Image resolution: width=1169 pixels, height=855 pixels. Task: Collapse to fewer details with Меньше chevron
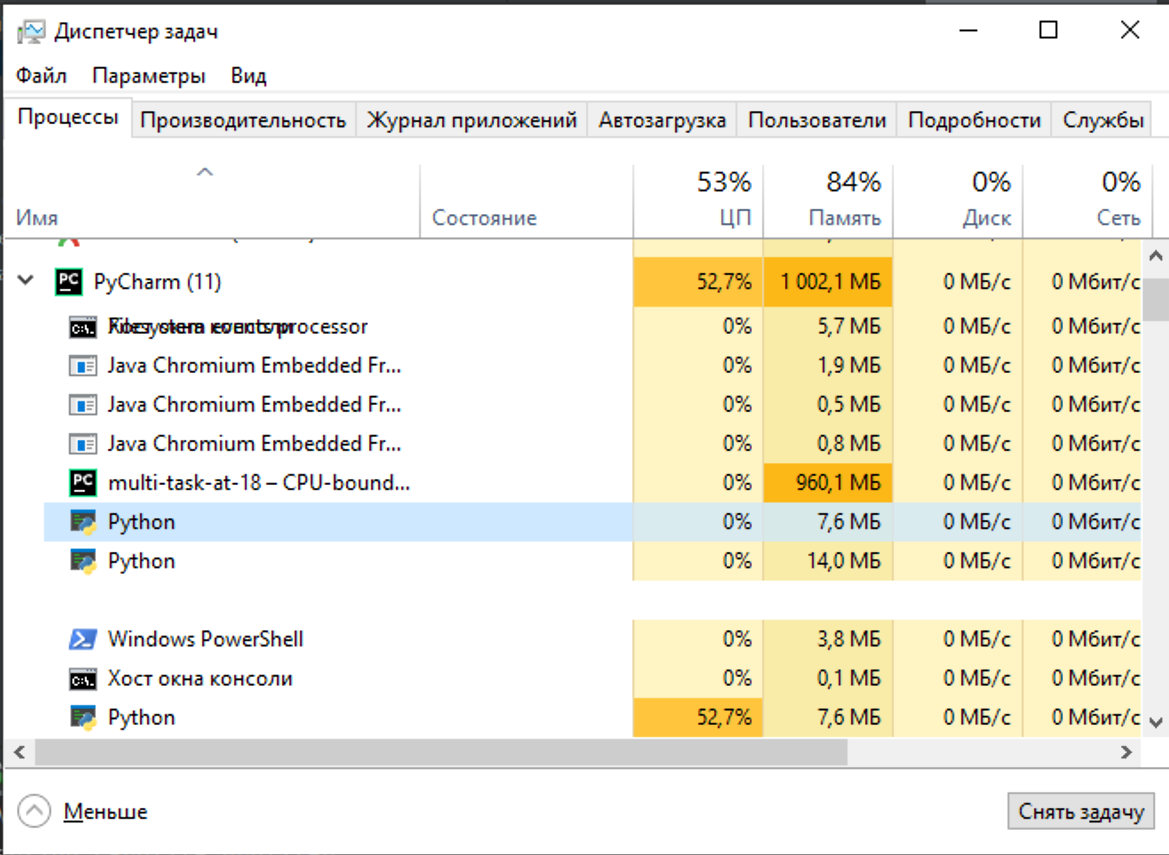(x=34, y=811)
